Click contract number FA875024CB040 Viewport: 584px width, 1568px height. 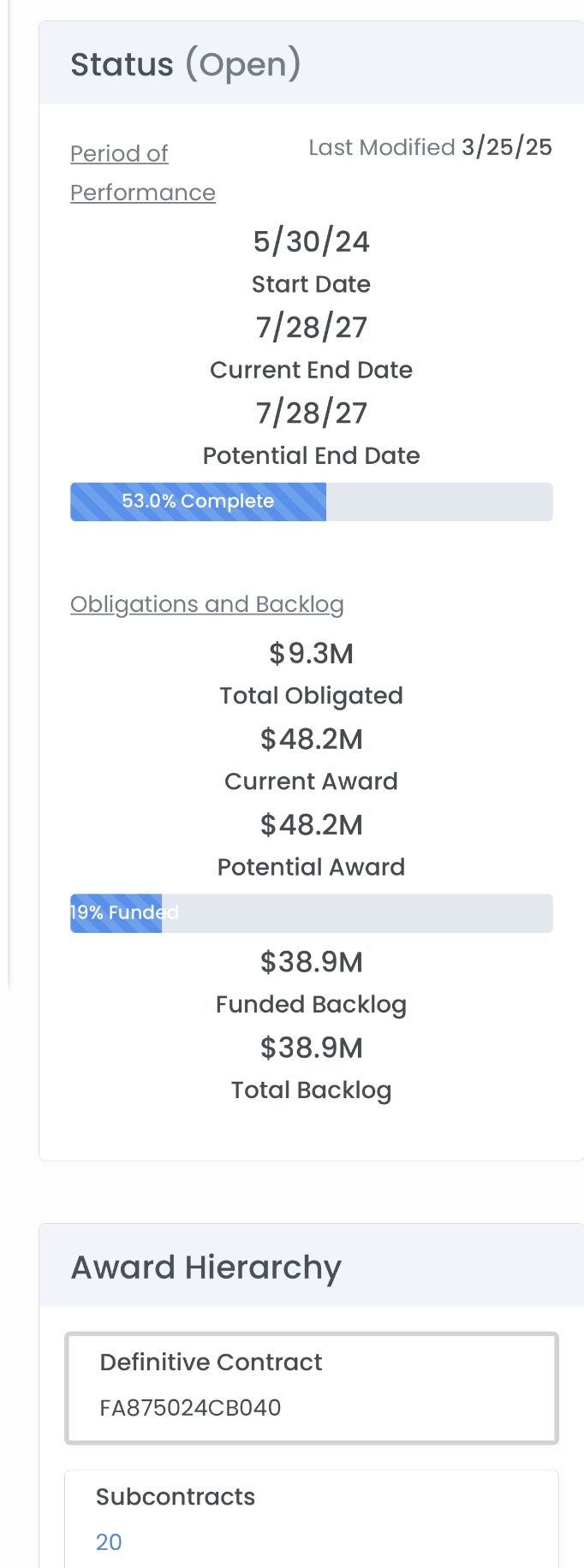click(x=190, y=1408)
